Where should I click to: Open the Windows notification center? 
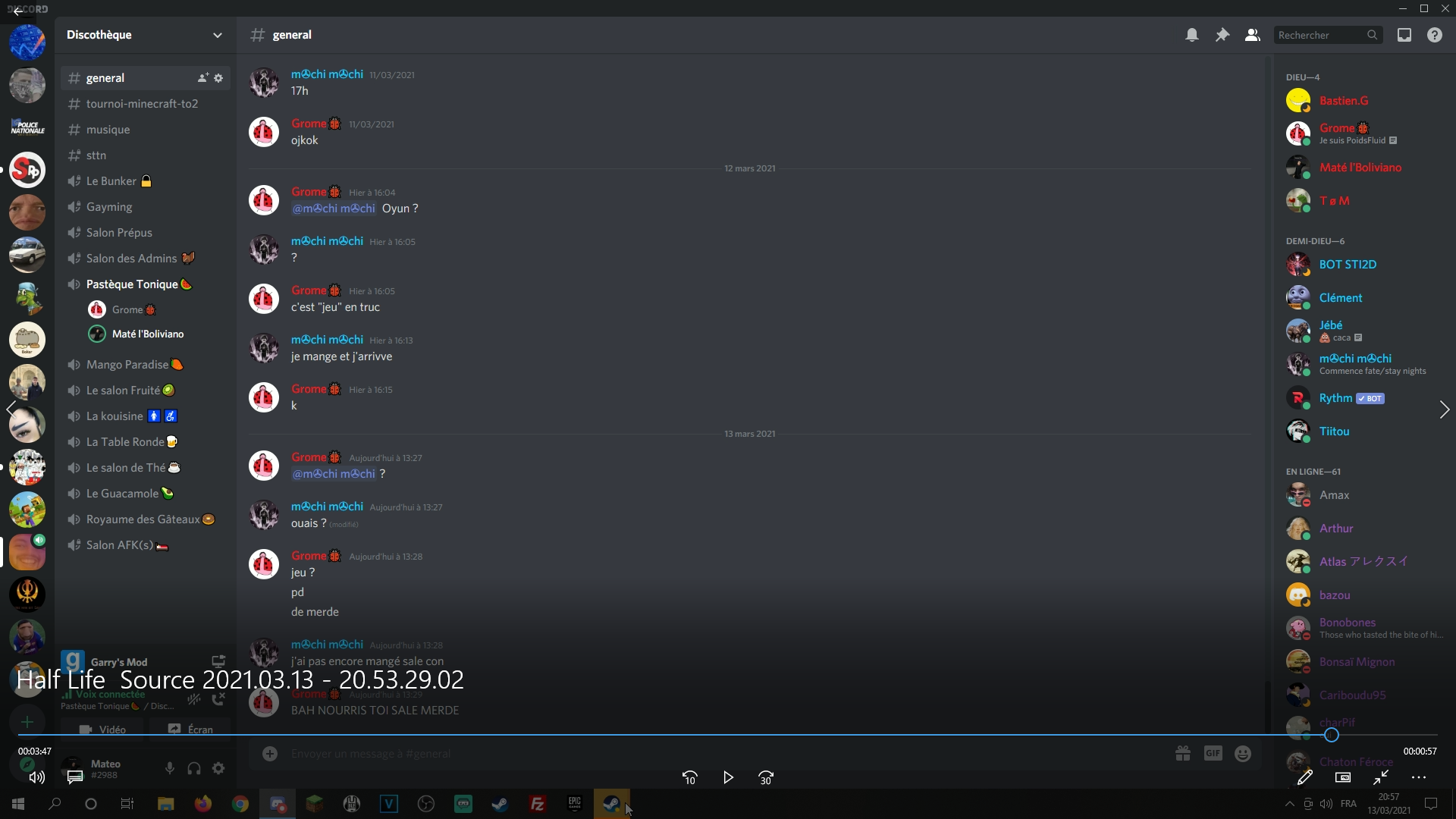[1432, 804]
